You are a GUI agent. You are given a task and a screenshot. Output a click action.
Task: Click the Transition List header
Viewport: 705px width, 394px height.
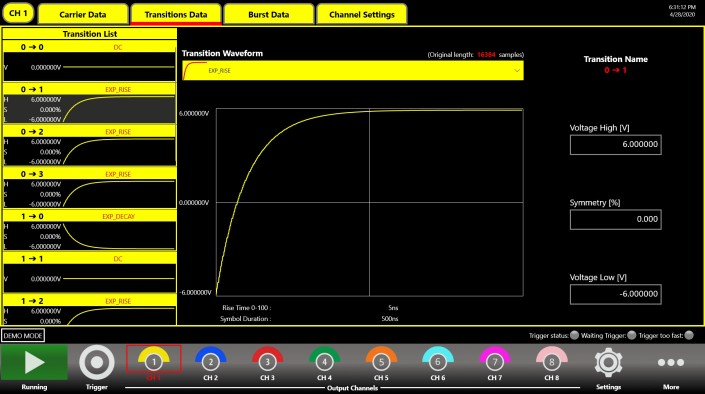[89, 34]
